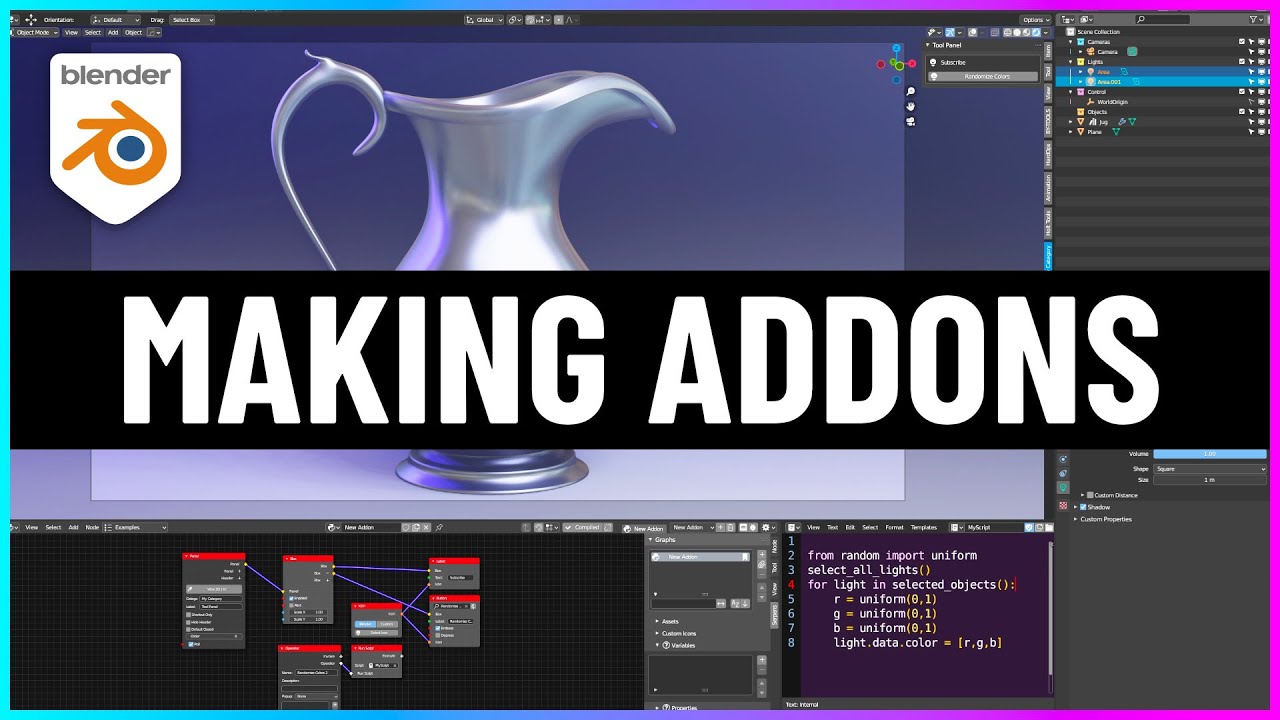Switch to Item tab in viewport sidebar

point(1048,51)
